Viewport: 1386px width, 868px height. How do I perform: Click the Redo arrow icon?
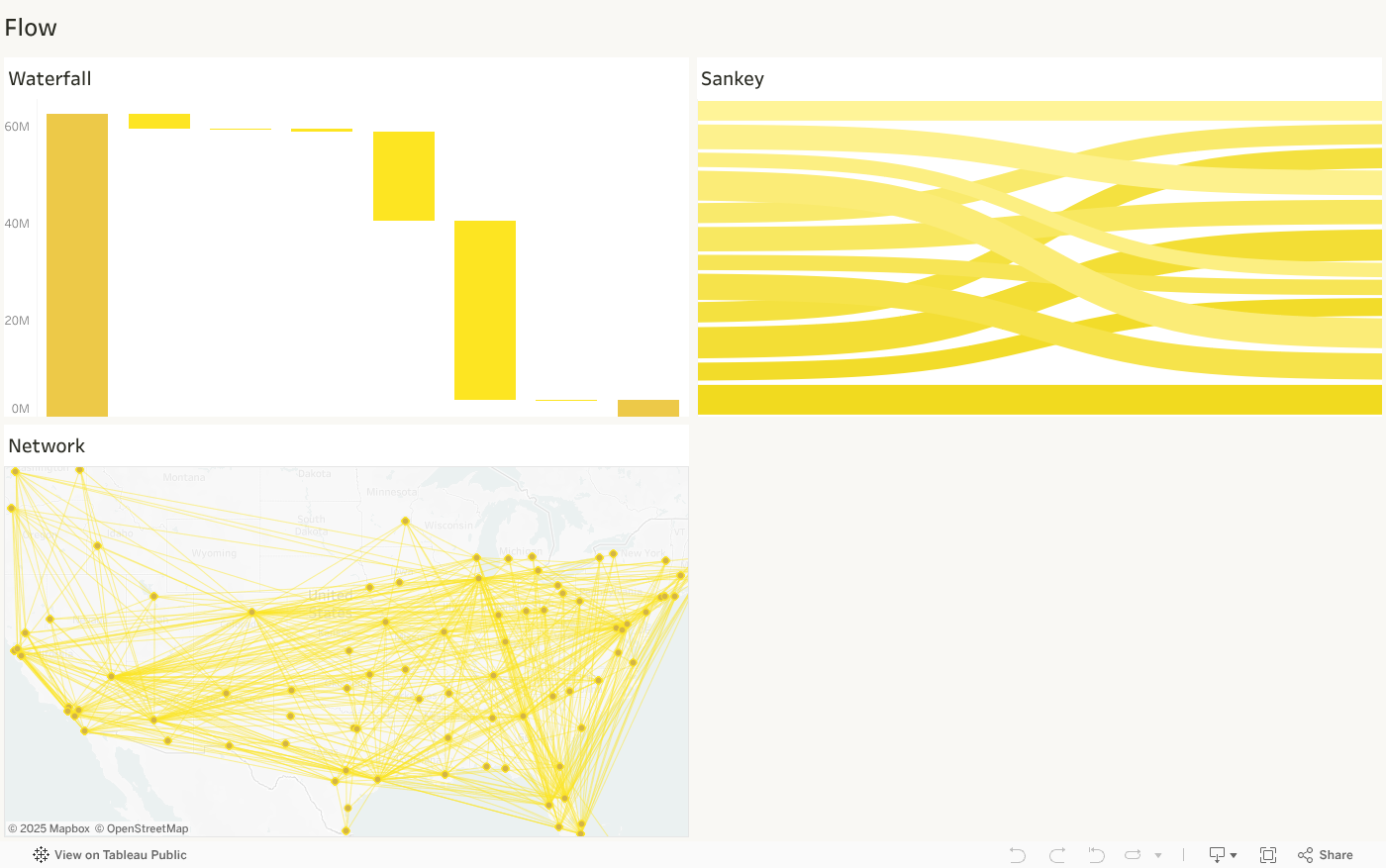(x=1057, y=855)
